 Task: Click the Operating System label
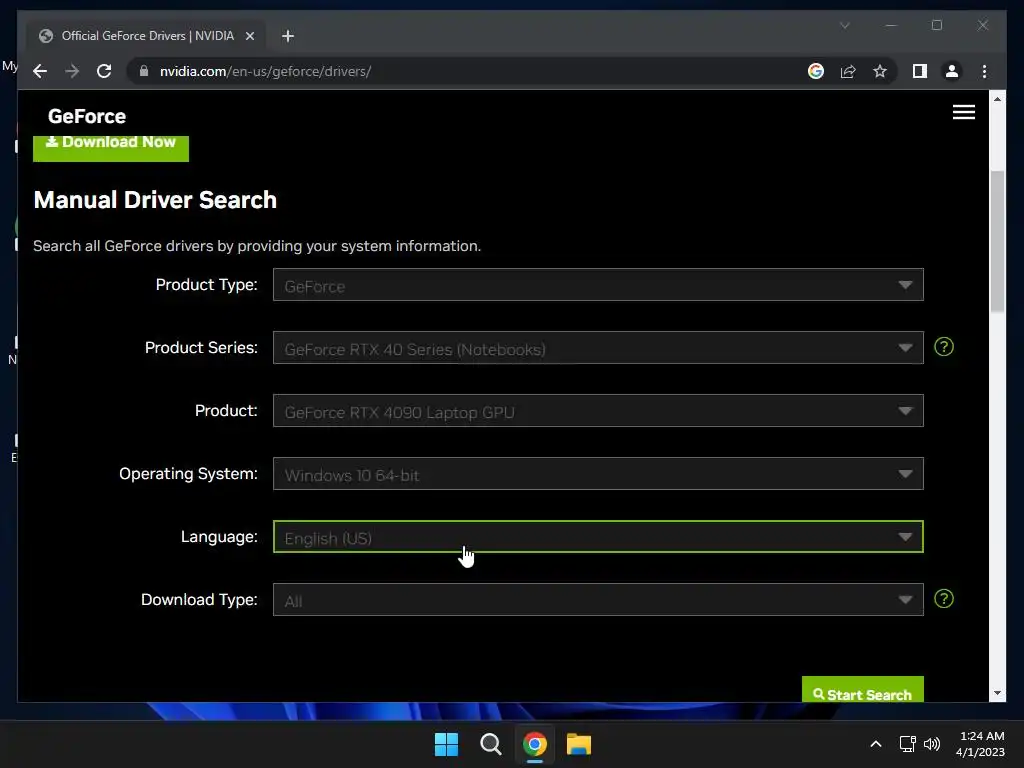click(x=188, y=473)
